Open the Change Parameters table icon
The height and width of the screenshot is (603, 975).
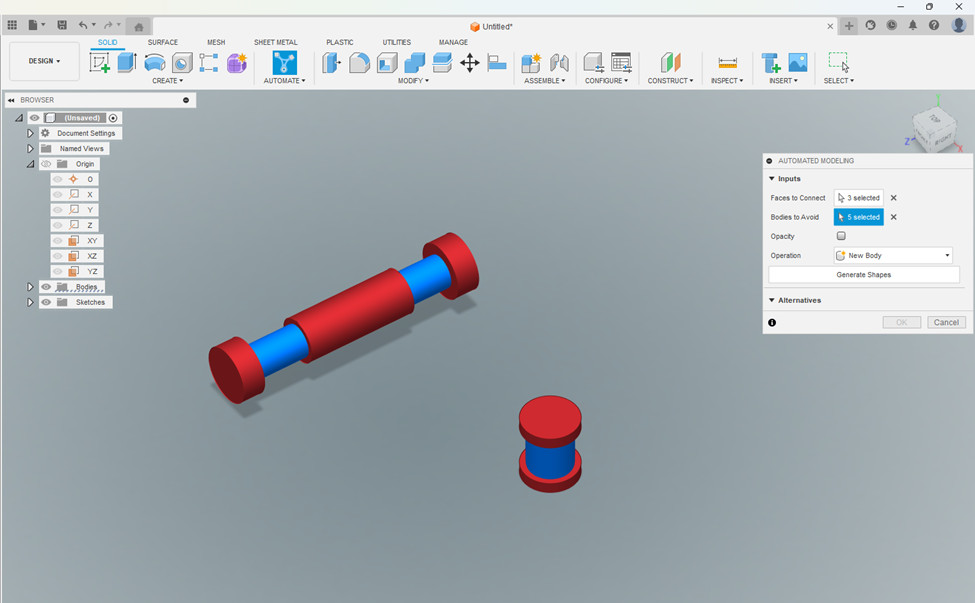[x=621, y=62]
